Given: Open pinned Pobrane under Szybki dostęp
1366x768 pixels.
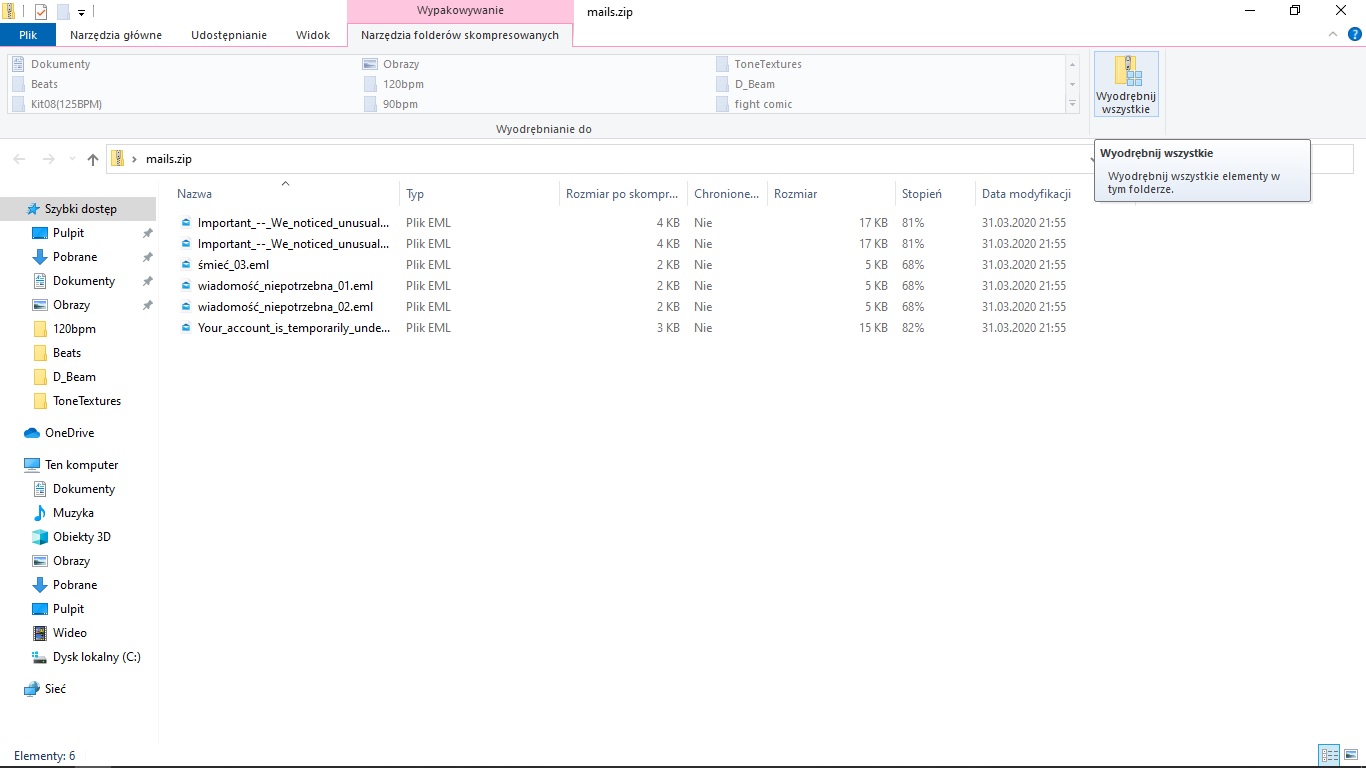Looking at the screenshot, I should pyautogui.click(x=75, y=257).
